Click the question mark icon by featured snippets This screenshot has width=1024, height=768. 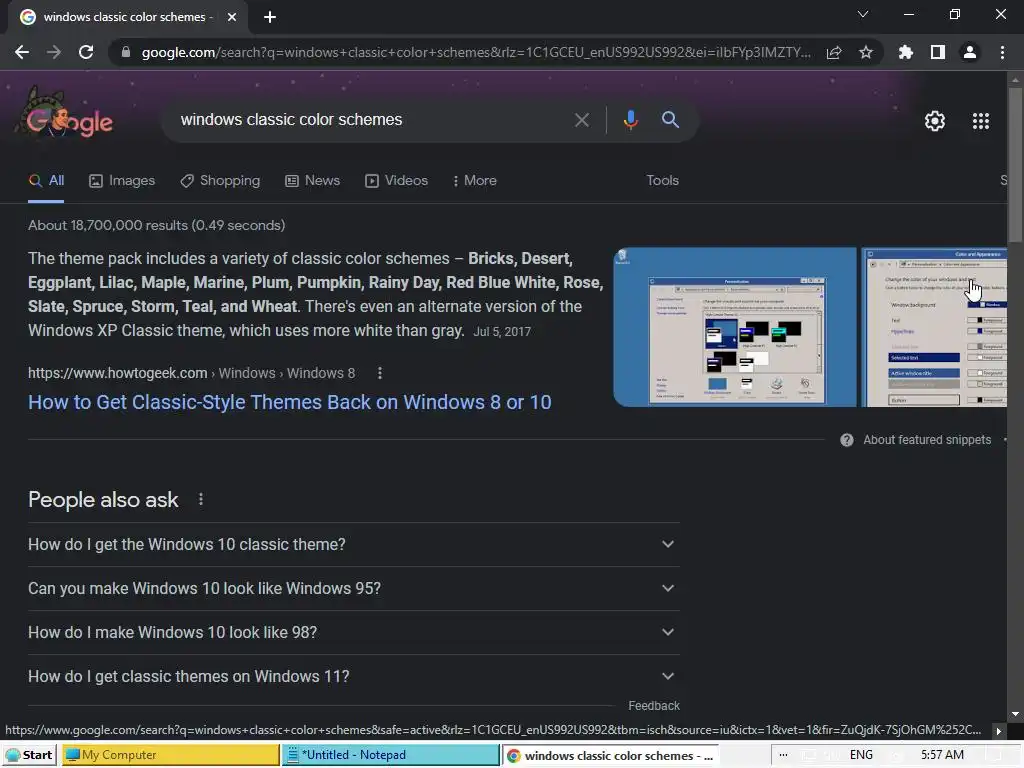click(846, 440)
